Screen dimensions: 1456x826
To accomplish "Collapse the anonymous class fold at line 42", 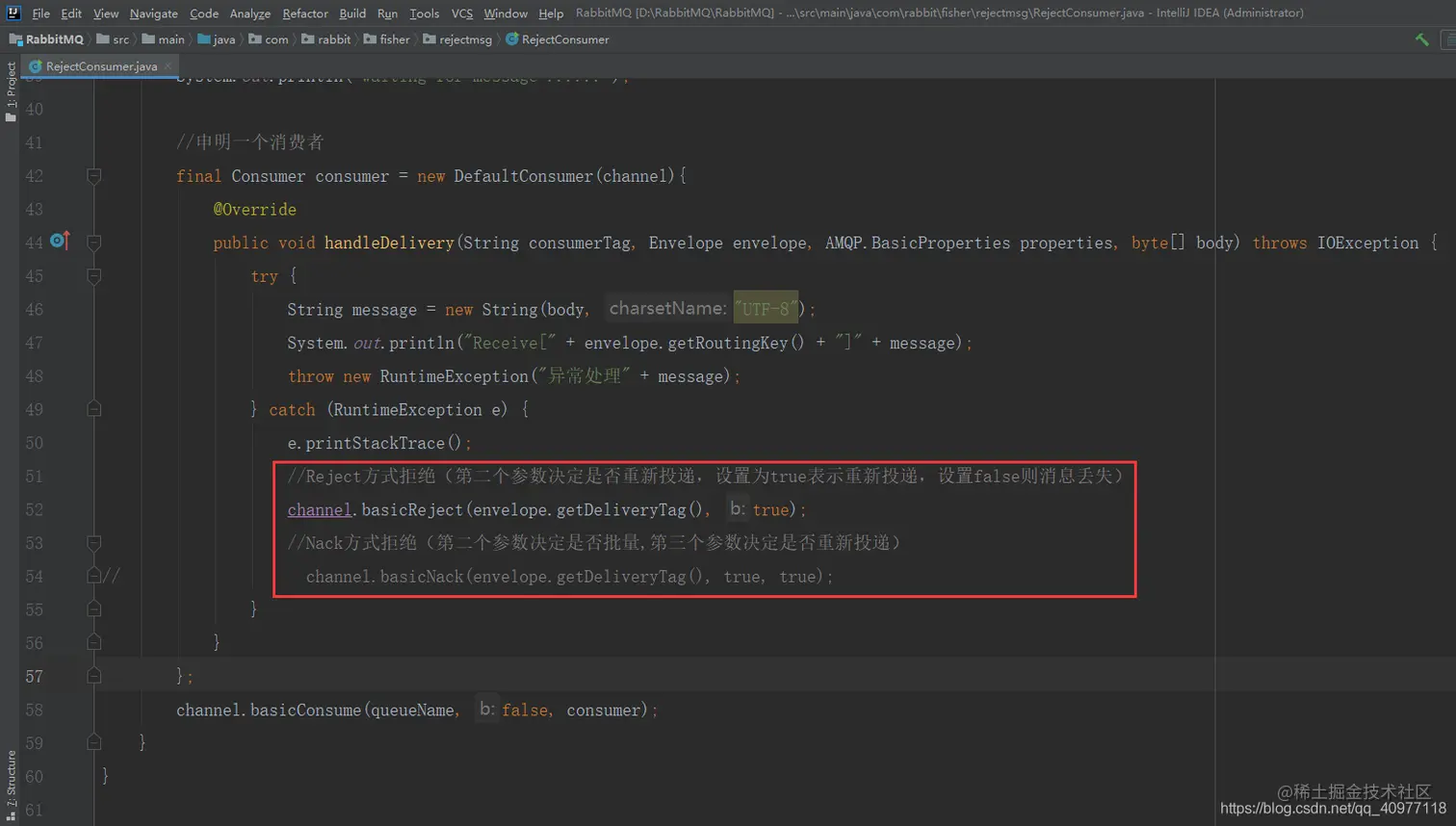I will tap(93, 176).
